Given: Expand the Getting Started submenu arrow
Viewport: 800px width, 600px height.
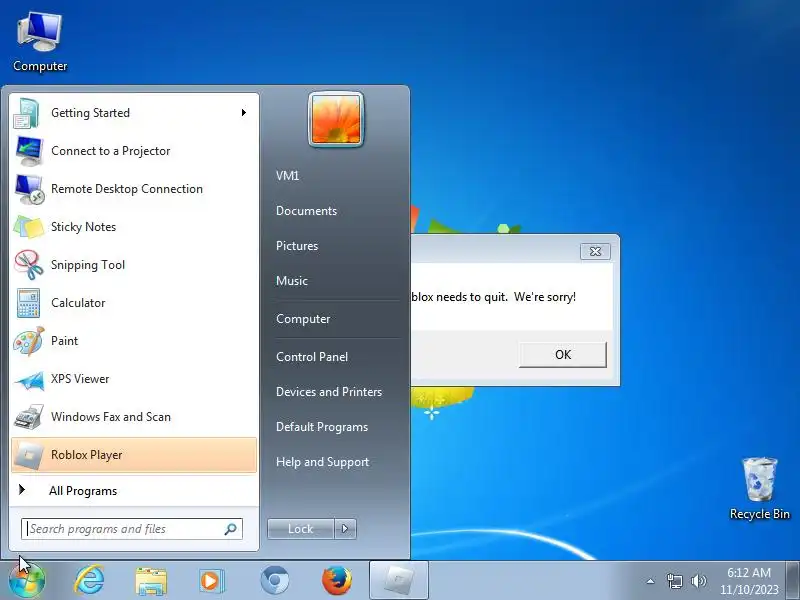Looking at the screenshot, I should [x=244, y=113].
